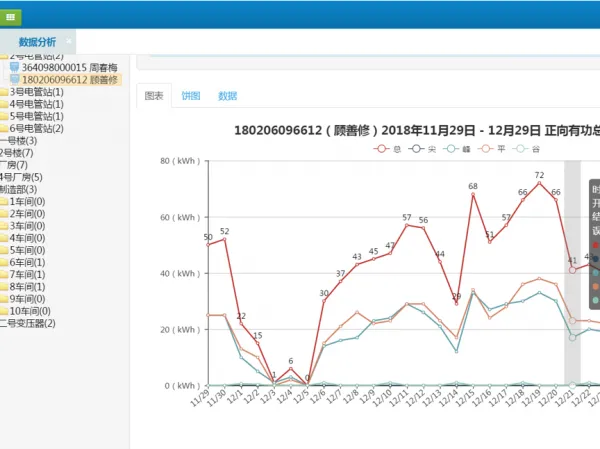Toggle the 峰 series in chart legend

point(457,149)
